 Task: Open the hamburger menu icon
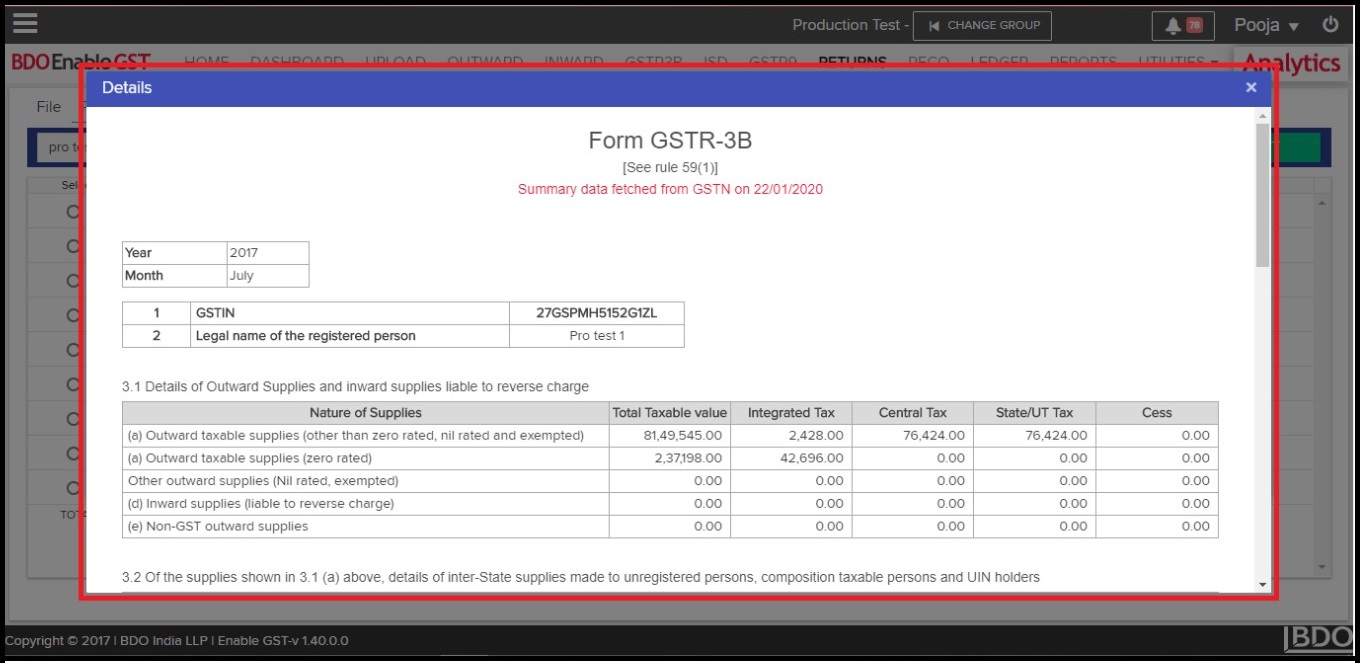coord(25,23)
